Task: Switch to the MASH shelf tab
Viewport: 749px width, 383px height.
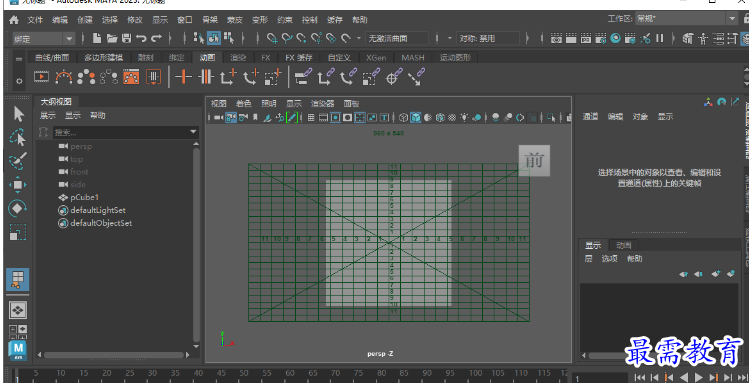Action: pyautogui.click(x=413, y=58)
